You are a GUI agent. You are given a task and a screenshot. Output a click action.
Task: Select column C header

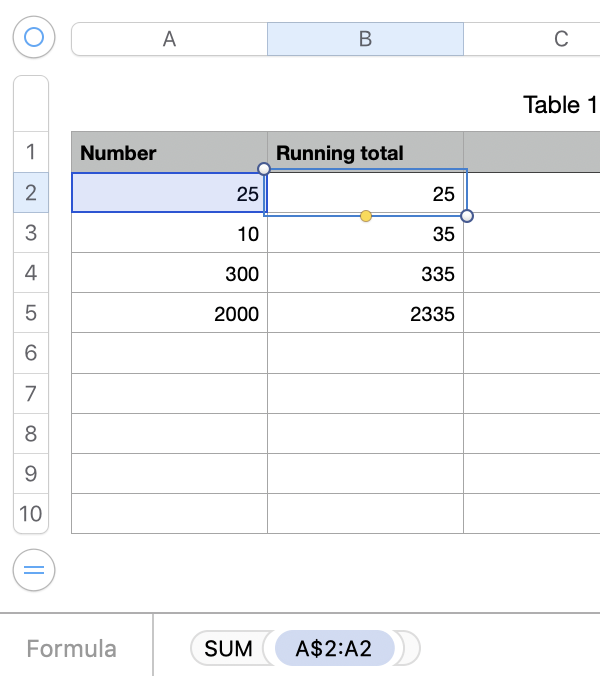pos(560,39)
